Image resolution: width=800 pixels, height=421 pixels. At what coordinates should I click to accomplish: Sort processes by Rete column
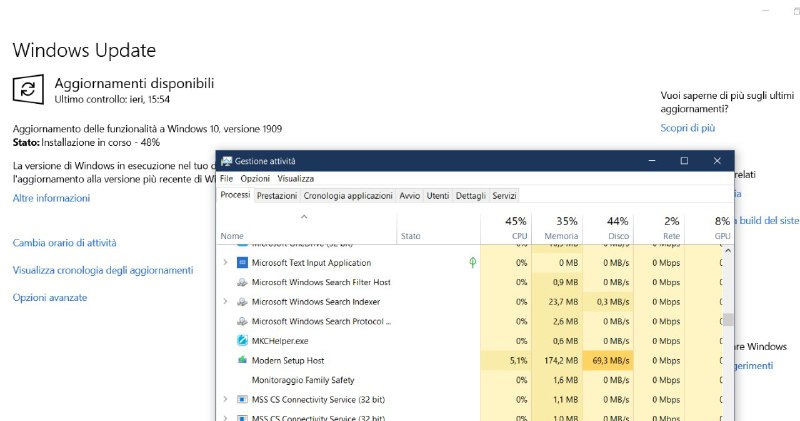click(659, 228)
